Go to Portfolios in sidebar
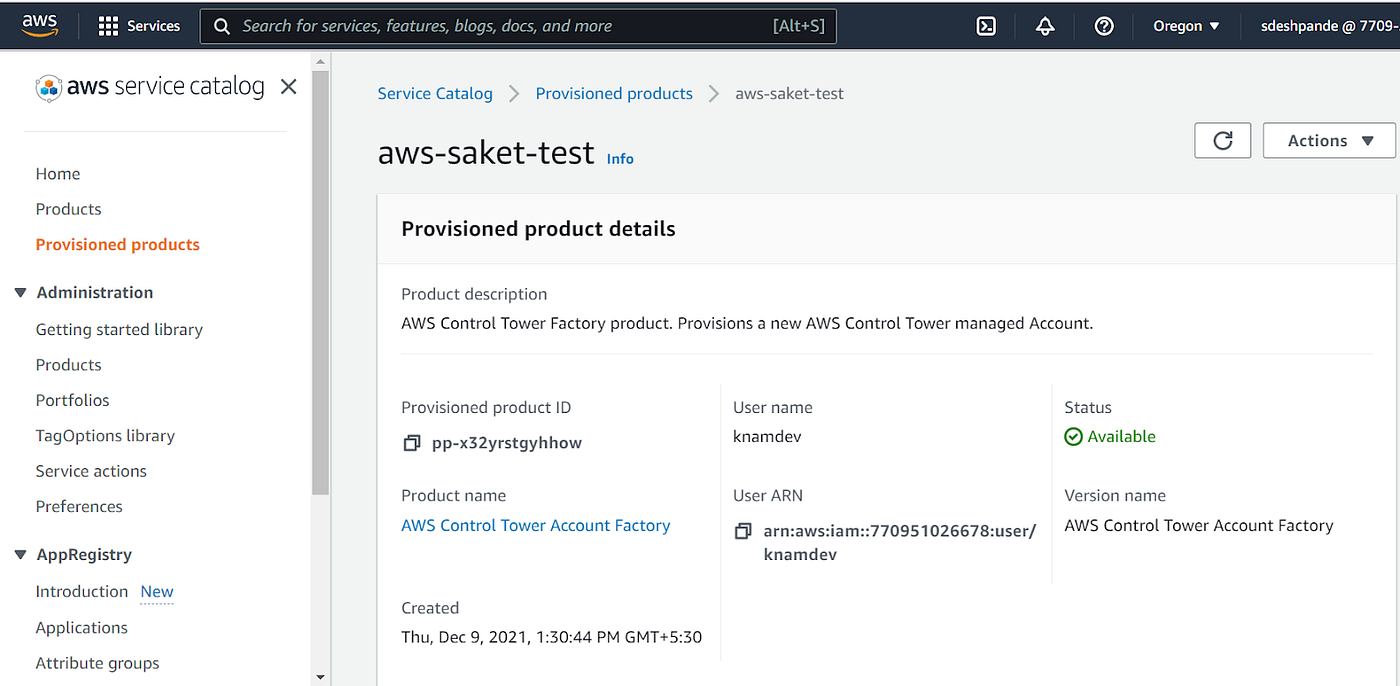The width and height of the screenshot is (1400, 686). click(x=72, y=400)
